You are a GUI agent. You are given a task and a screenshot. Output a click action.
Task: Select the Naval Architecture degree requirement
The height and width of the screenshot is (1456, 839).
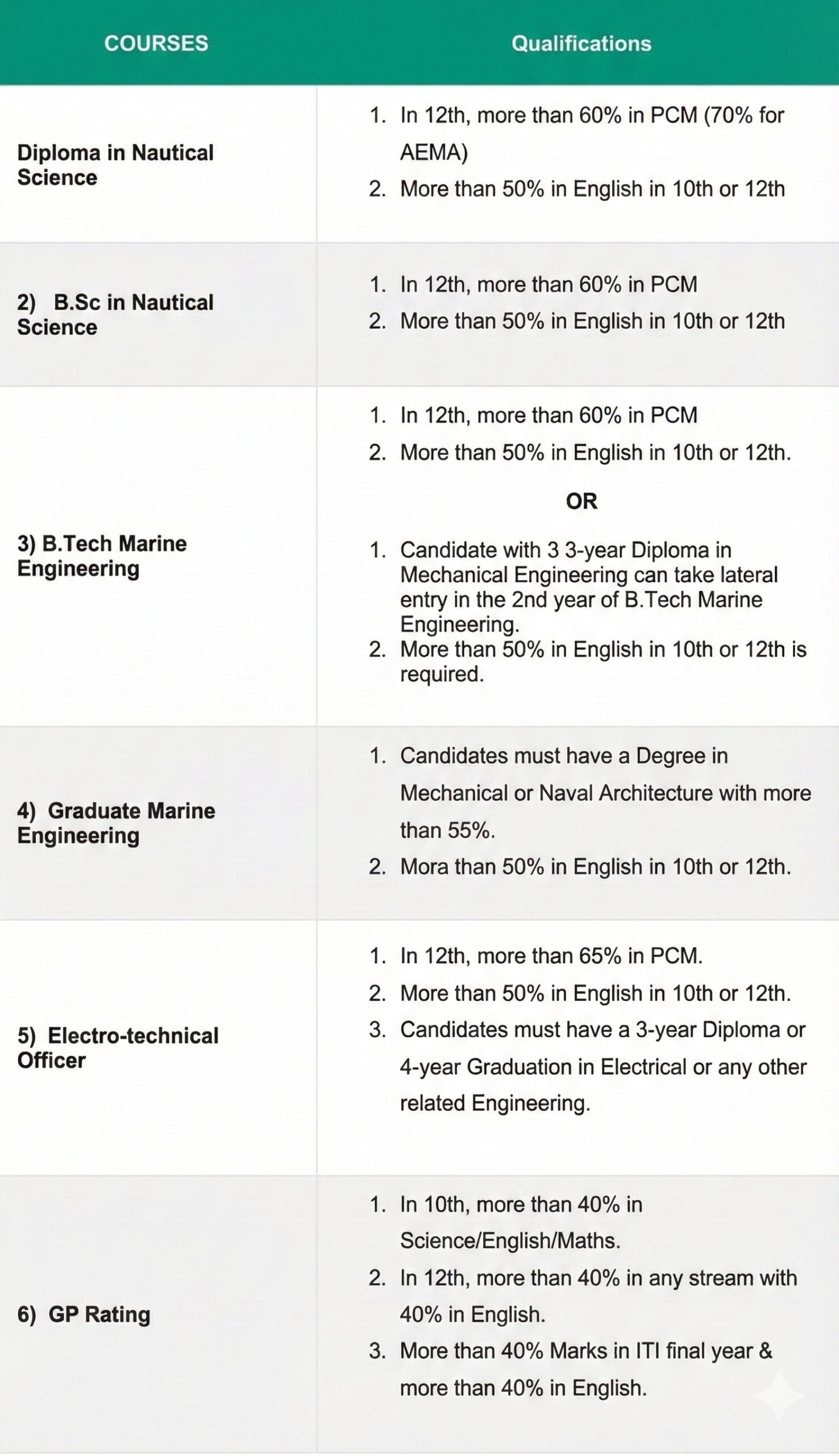click(x=605, y=793)
